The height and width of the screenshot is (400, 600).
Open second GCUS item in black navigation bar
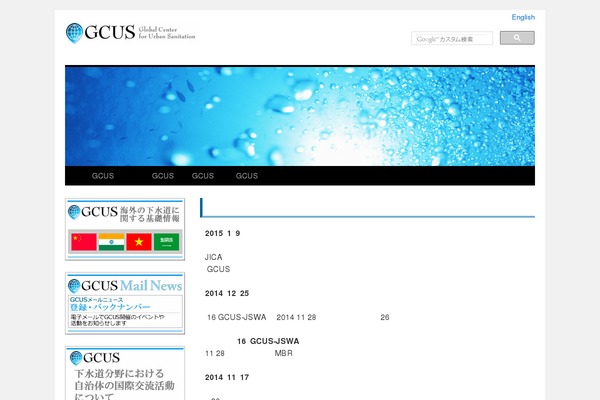coord(163,176)
